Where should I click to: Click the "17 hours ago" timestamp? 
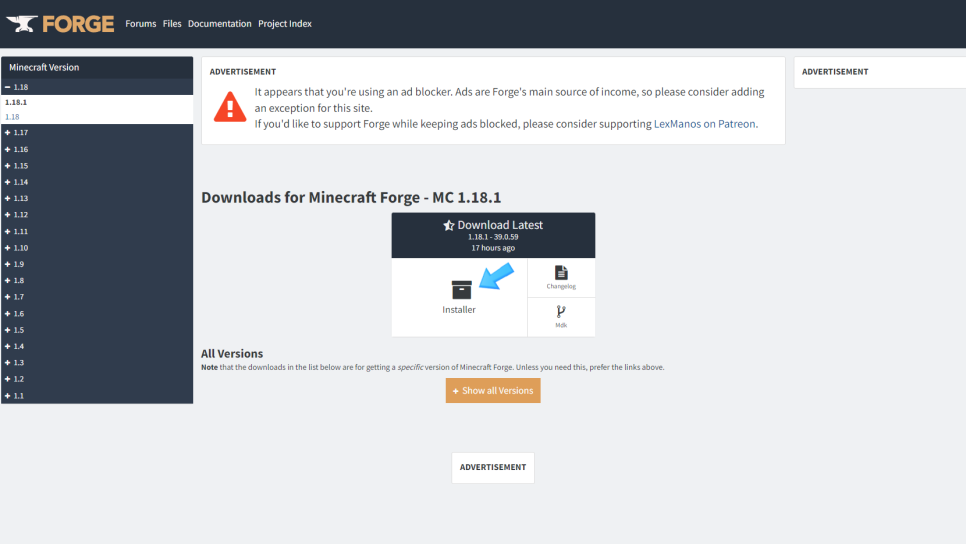493,248
